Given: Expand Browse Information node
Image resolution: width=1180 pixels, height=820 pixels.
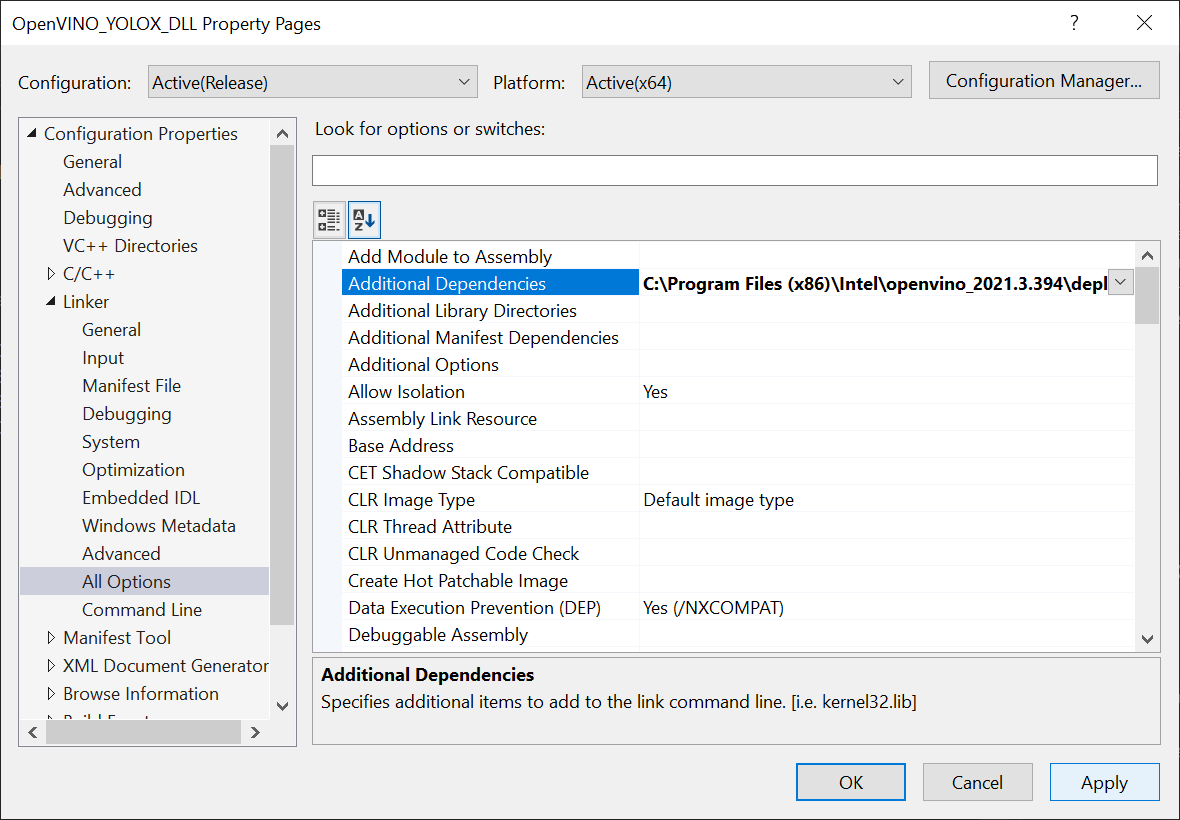Looking at the screenshot, I should pyautogui.click(x=51, y=694).
